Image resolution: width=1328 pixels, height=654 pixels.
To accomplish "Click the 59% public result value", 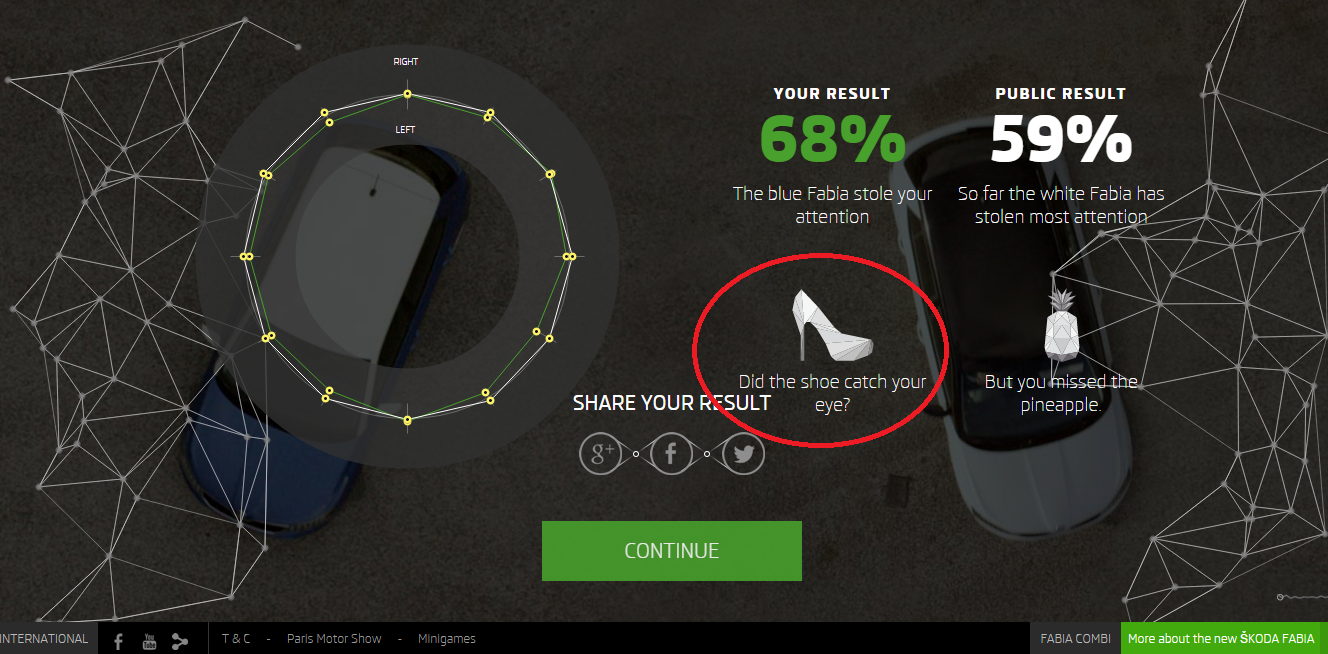I will coord(1061,140).
